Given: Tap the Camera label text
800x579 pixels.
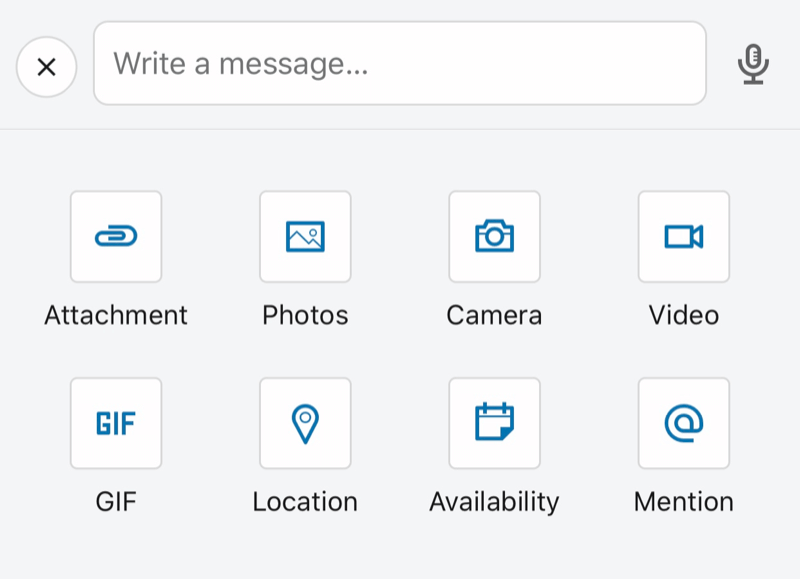Looking at the screenshot, I should 494,315.
